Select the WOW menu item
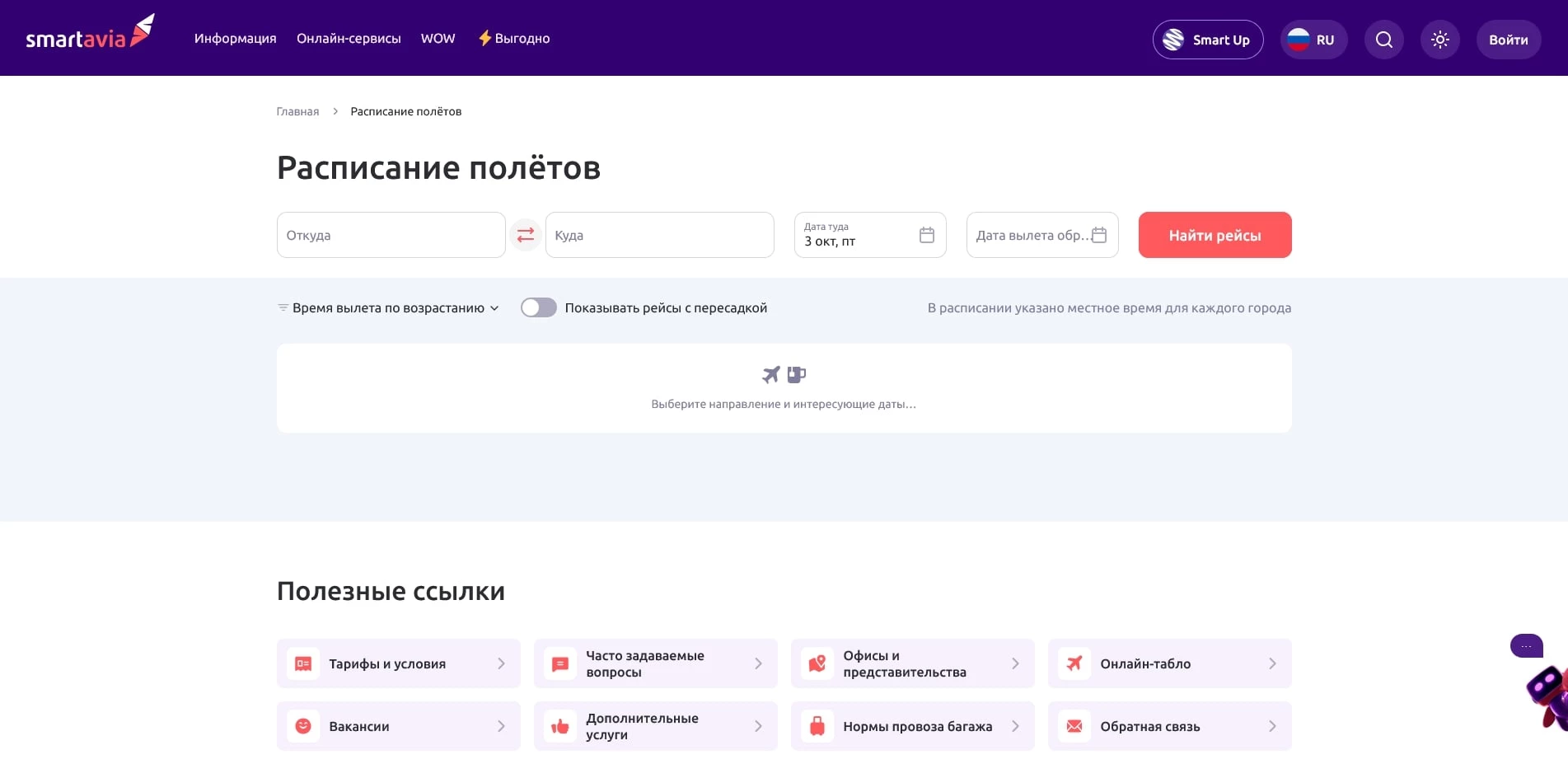Image resolution: width=1568 pixels, height=764 pixels. (x=438, y=38)
